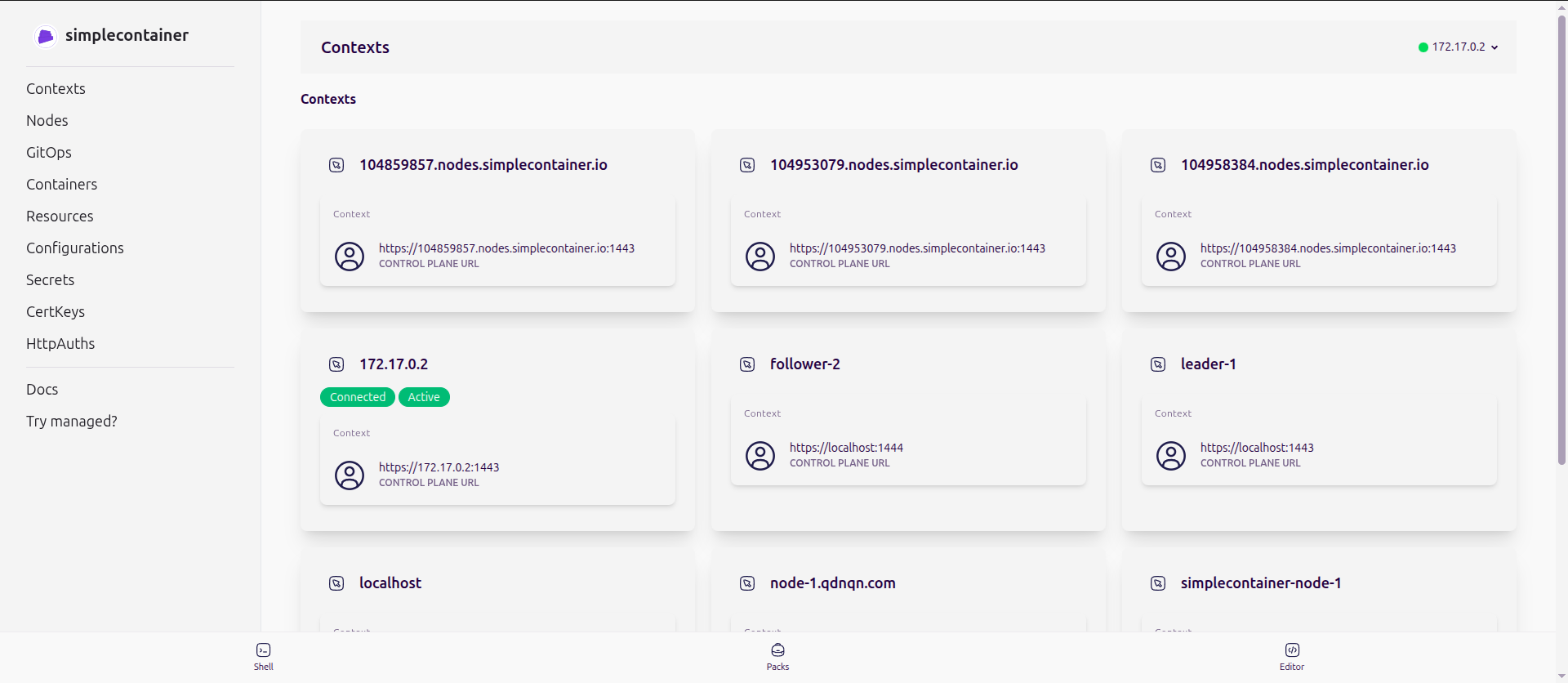The image size is (1568, 683).
Task: Click the green connection status dot
Action: point(1423,47)
